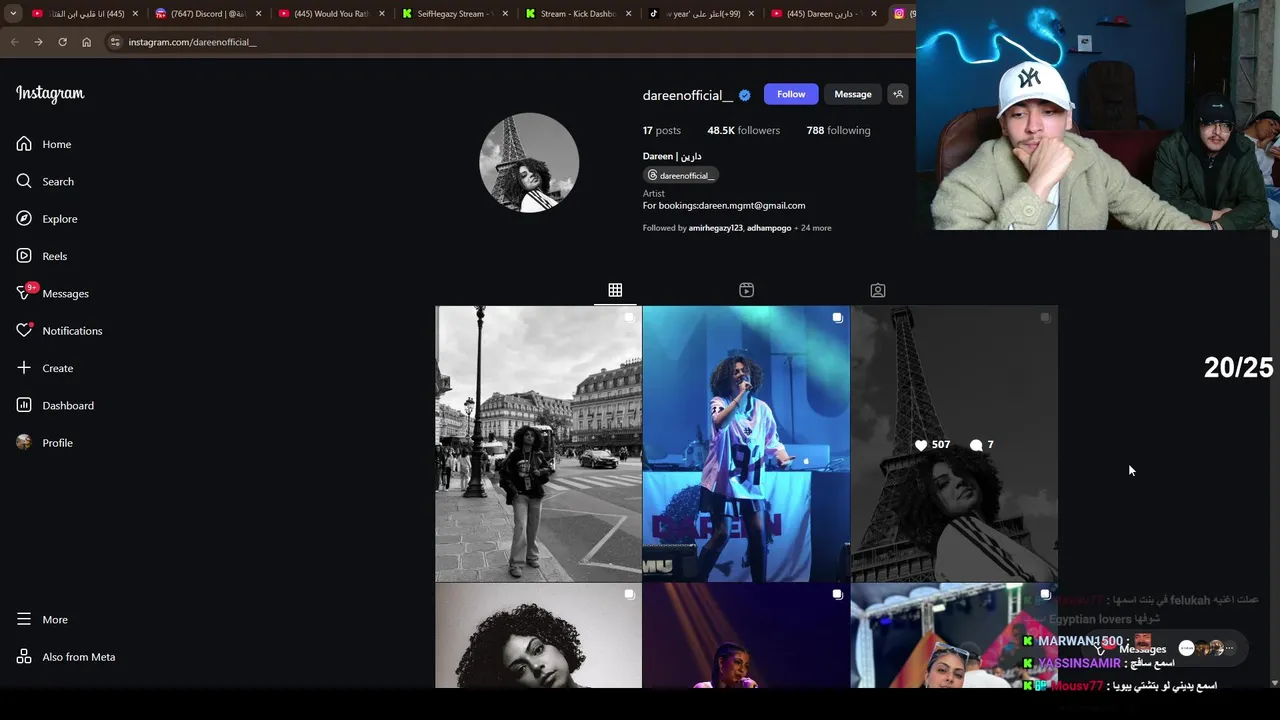
Task: Click the site info icon in address bar
Action: 115,42
